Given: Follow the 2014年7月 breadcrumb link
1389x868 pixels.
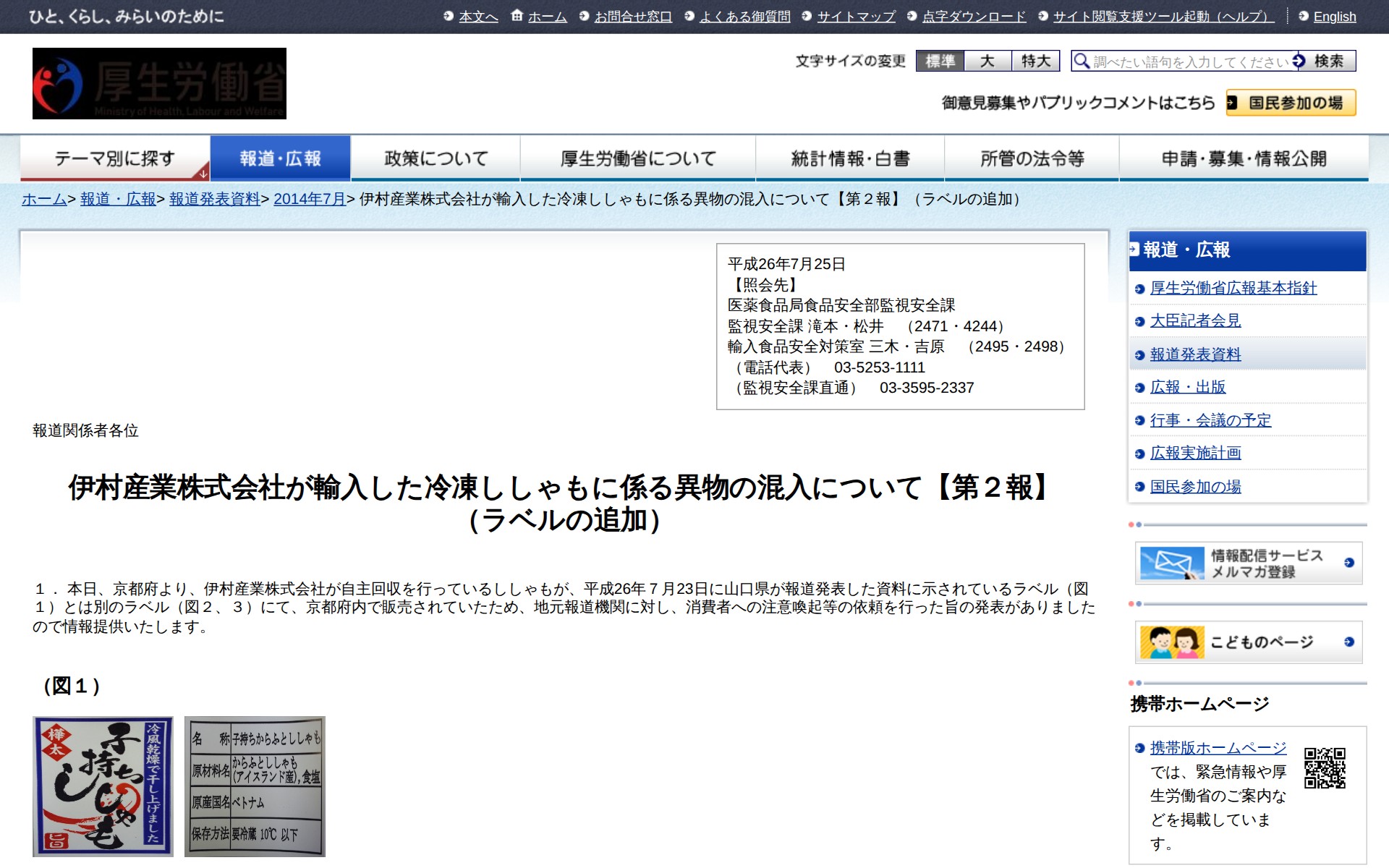Looking at the screenshot, I should click(x=309, y=199).
